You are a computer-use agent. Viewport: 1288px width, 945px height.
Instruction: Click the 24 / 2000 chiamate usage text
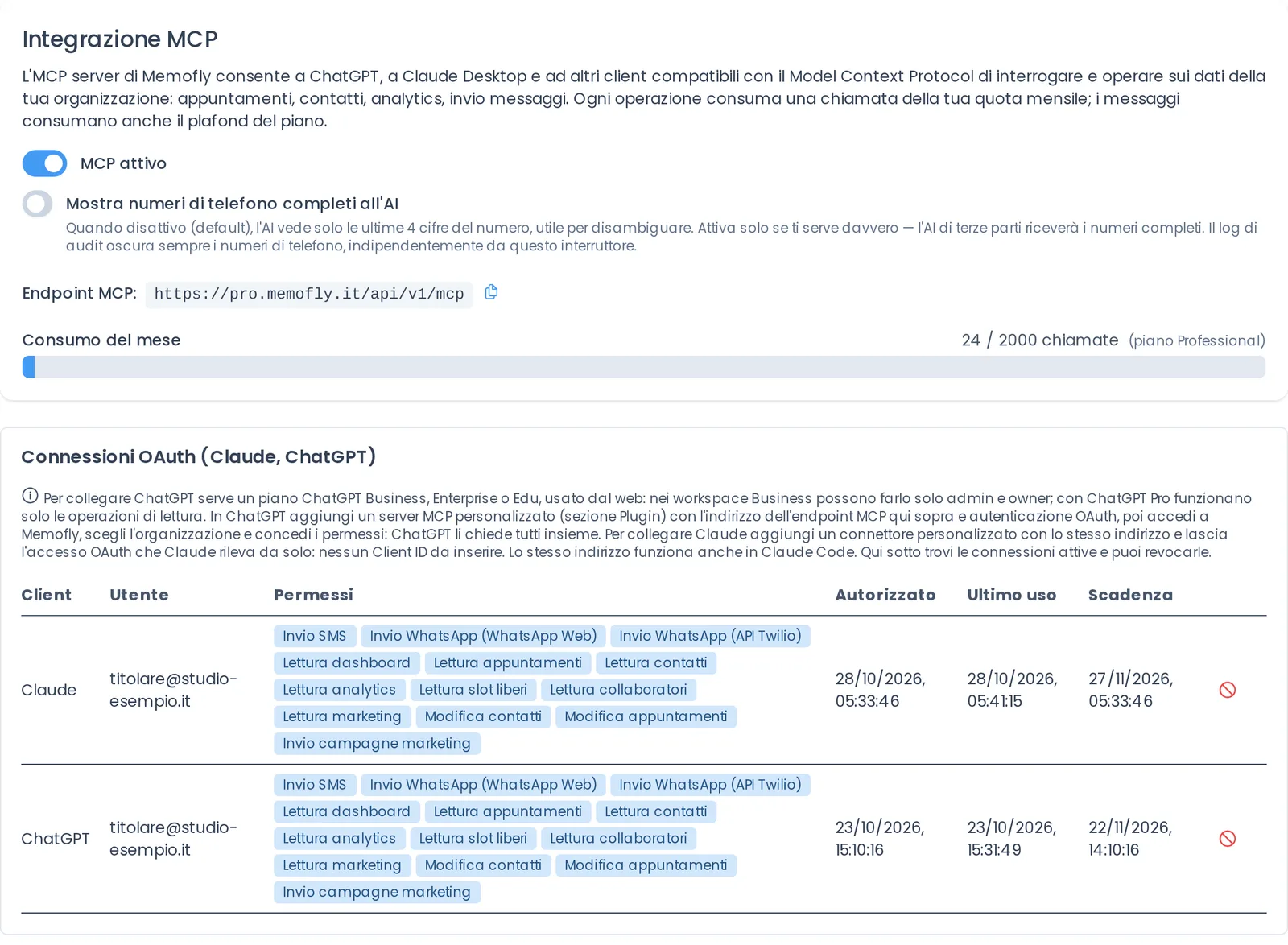pos(1039,340)
